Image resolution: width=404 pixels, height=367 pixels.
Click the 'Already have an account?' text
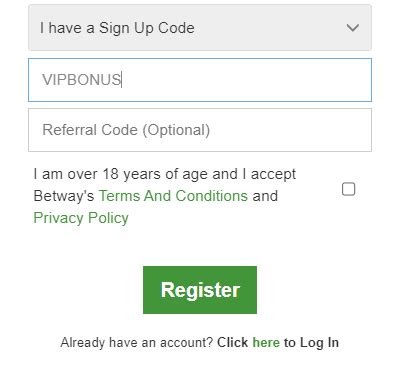click(137, 342)
